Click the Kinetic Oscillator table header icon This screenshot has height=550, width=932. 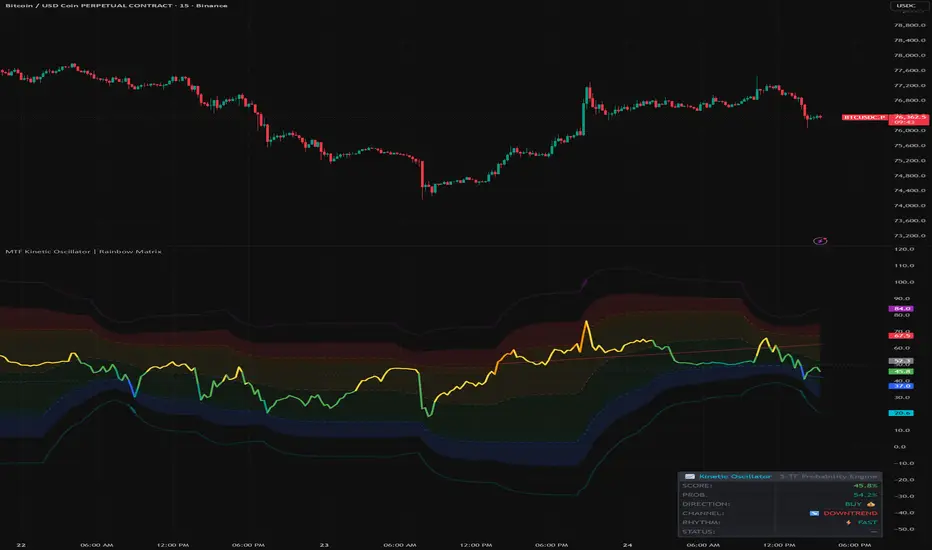point(689,476)
